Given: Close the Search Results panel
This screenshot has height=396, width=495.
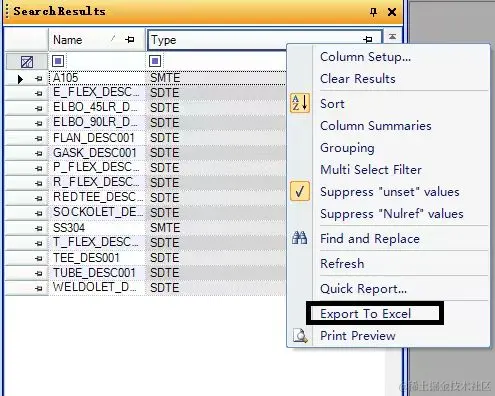Looking at the screenshot, I should click(x=392, y=12).
